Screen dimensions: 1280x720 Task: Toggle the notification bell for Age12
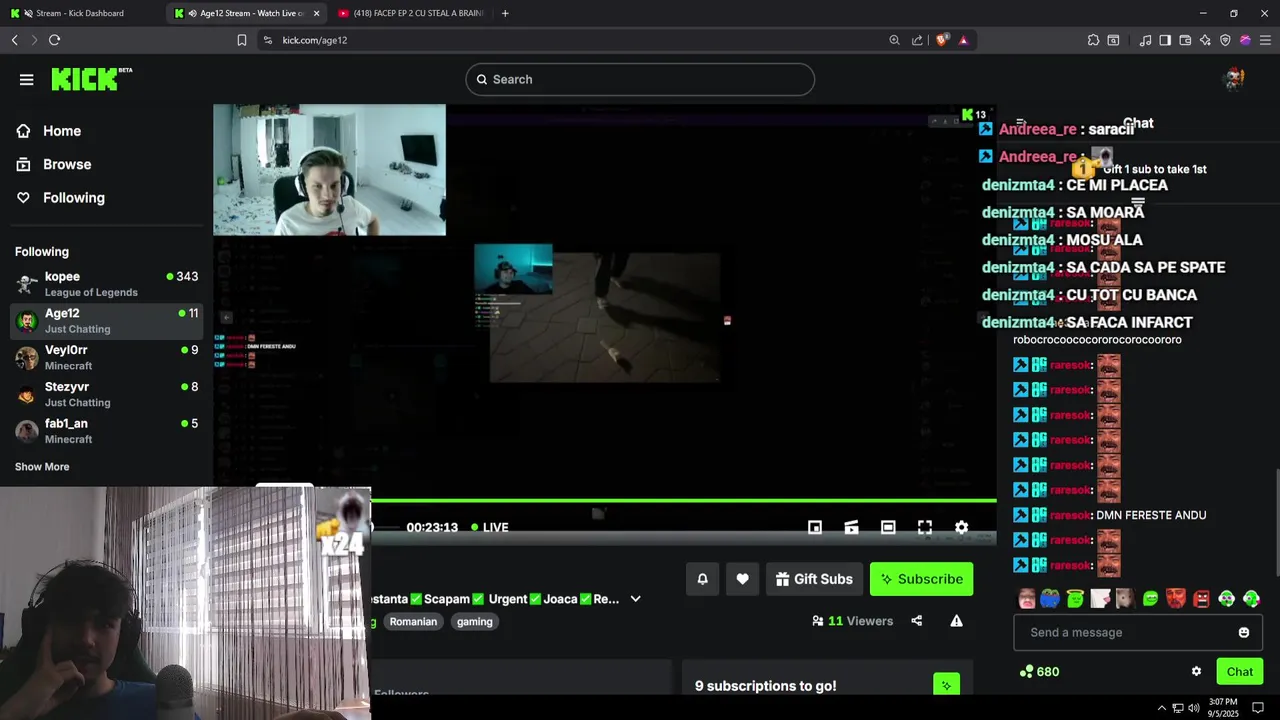pos(702,579)
